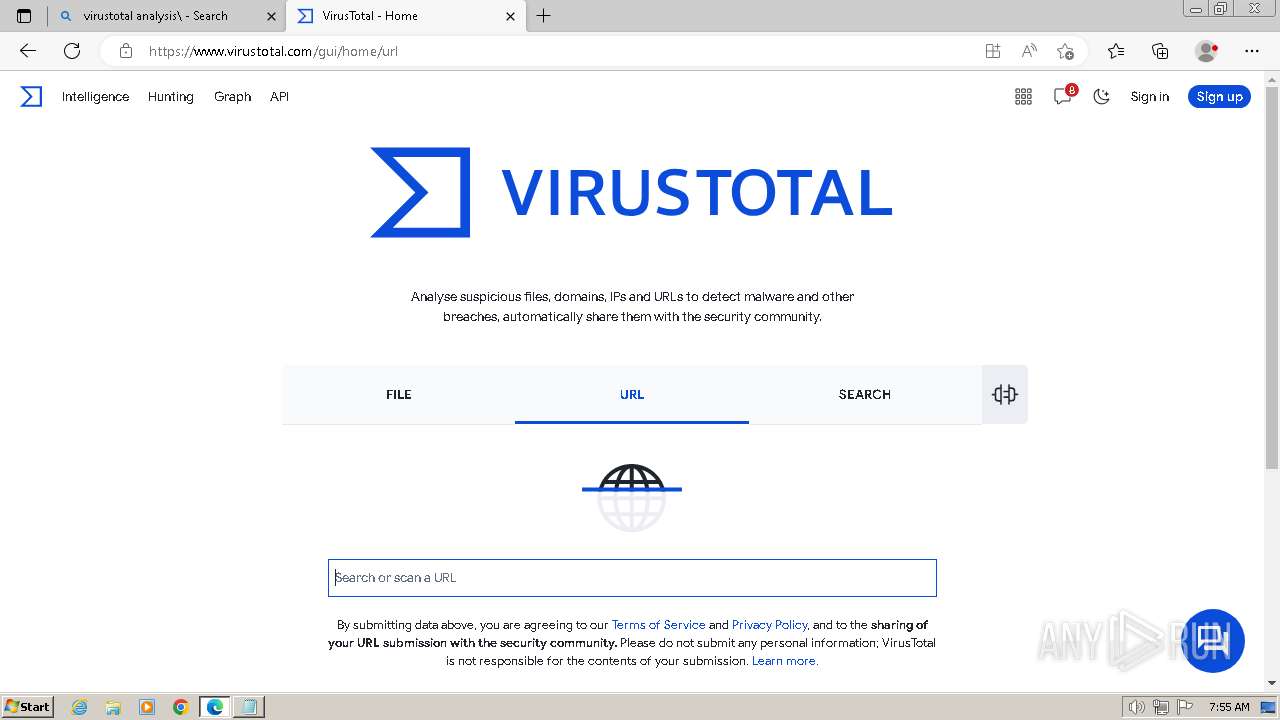
Task: Open the API menu item
Action: [279, 96]
